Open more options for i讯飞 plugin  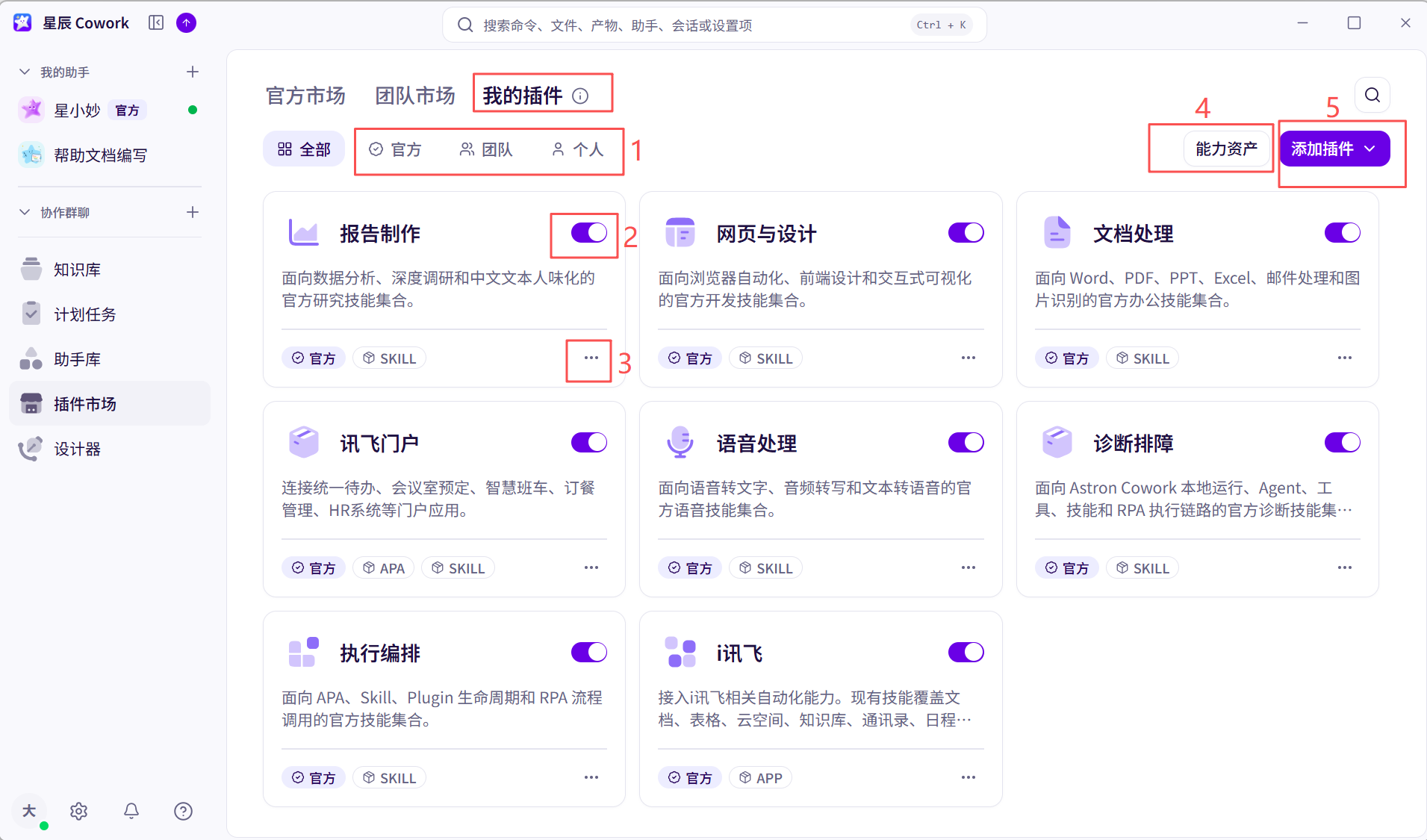(x=969, y=777)
